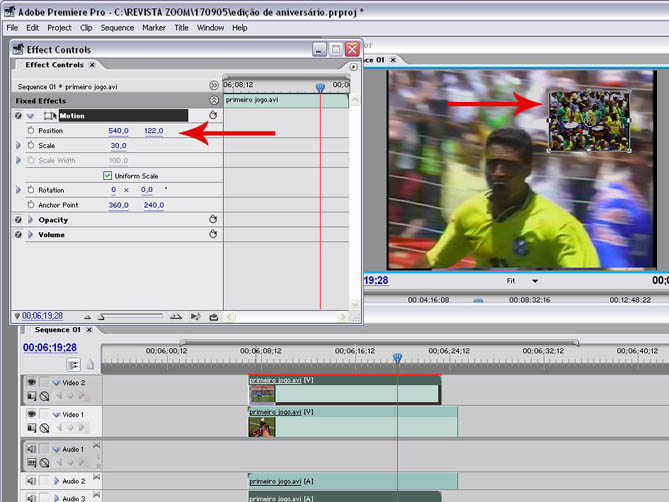Click the 00;06;19;28 timeline timecode
The image size is (669, 502).
click(x=50, y=348)
